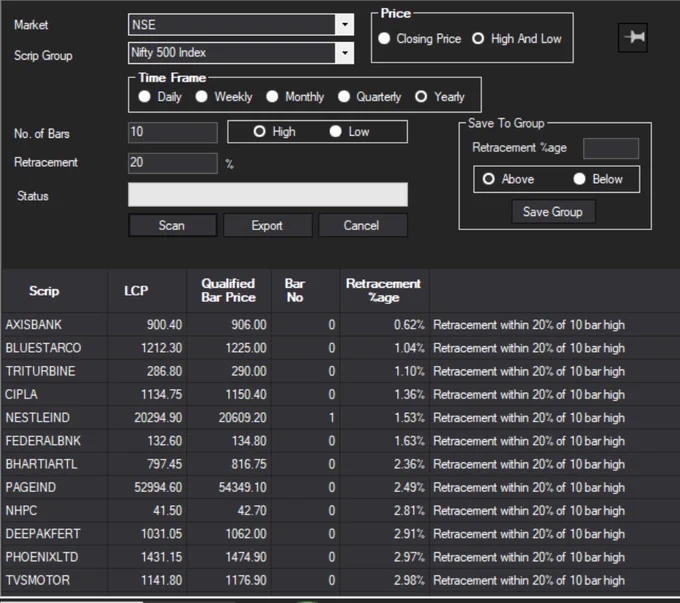680x603 pixels.
Task: Focus the Retracement percent field
Action: point(173,163)
